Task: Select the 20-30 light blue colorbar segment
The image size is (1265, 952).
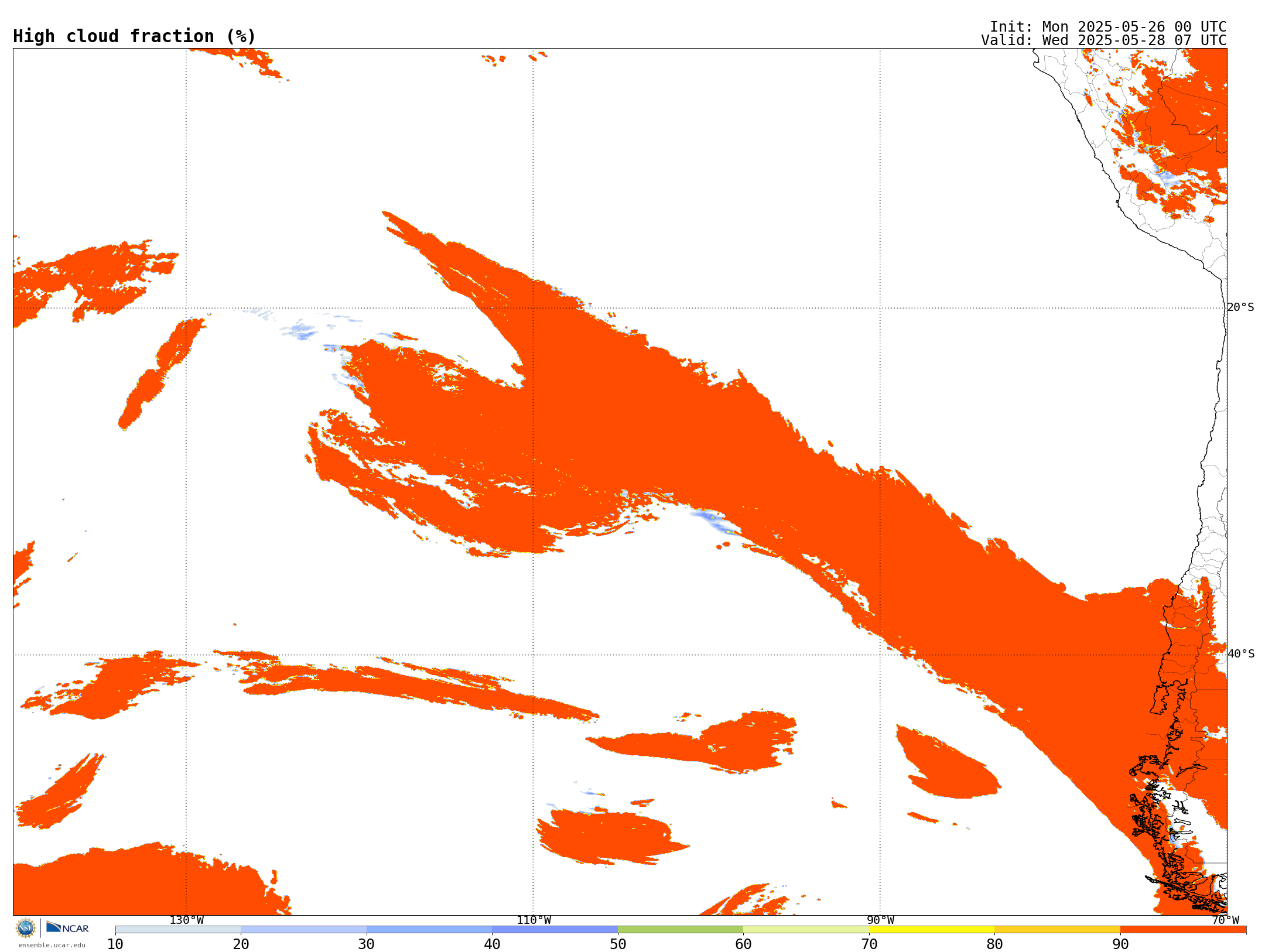Action: [303, 930]
